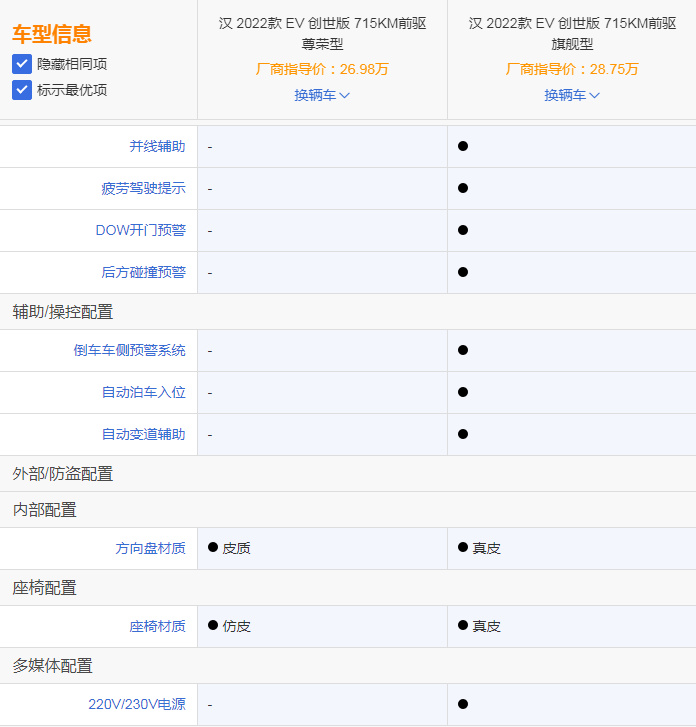This screenshot has height=727, width=696.
Task: Open the 方向盘材质 feature link
Action: pyautogui.click(x=150, y=548)
